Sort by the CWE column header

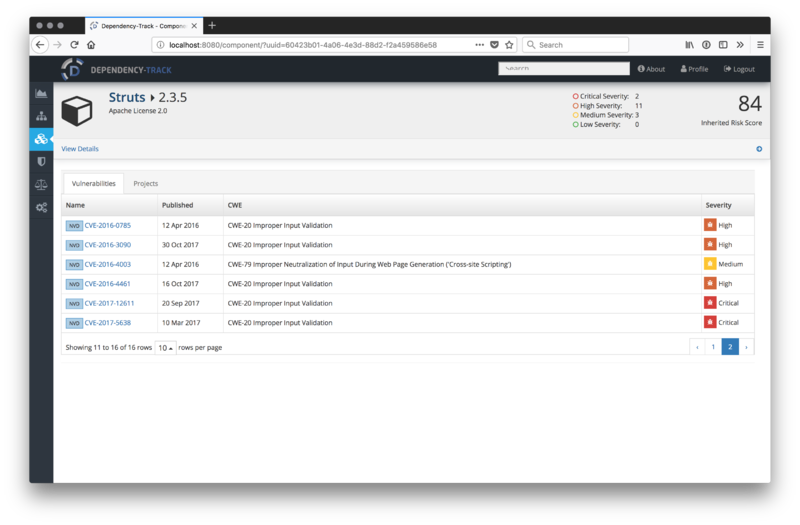coord(462,205)
